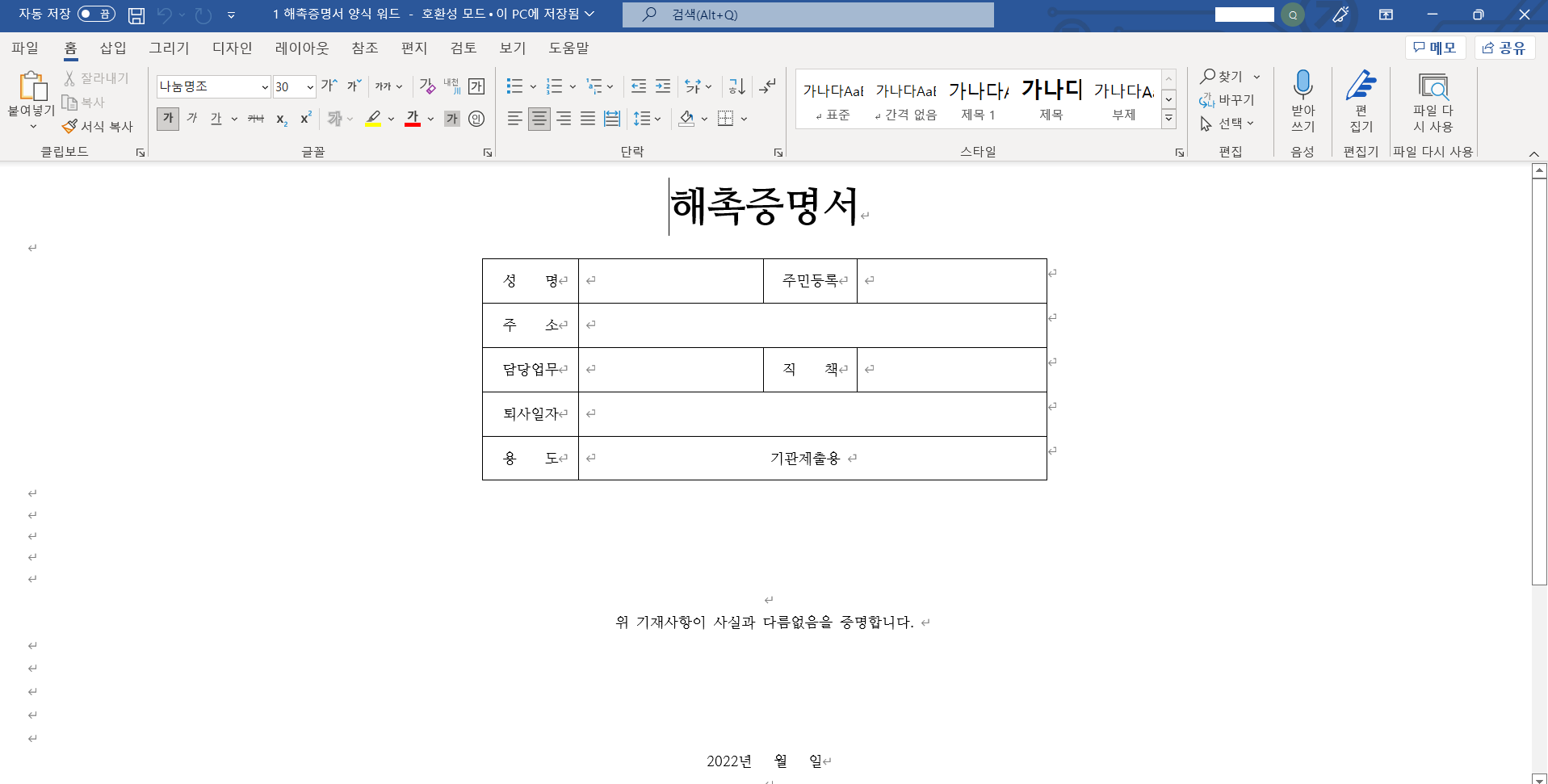Insert a numbered list

tap(554, 86)
